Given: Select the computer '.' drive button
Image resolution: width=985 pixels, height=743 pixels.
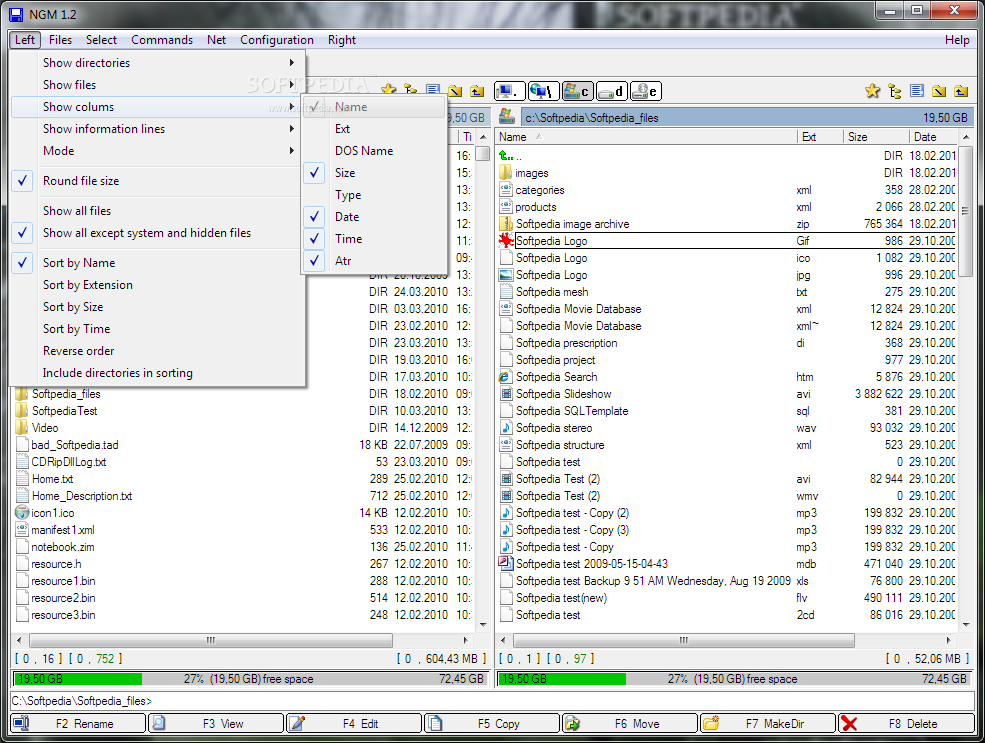Looking at the screenshot, I should 509,92.
